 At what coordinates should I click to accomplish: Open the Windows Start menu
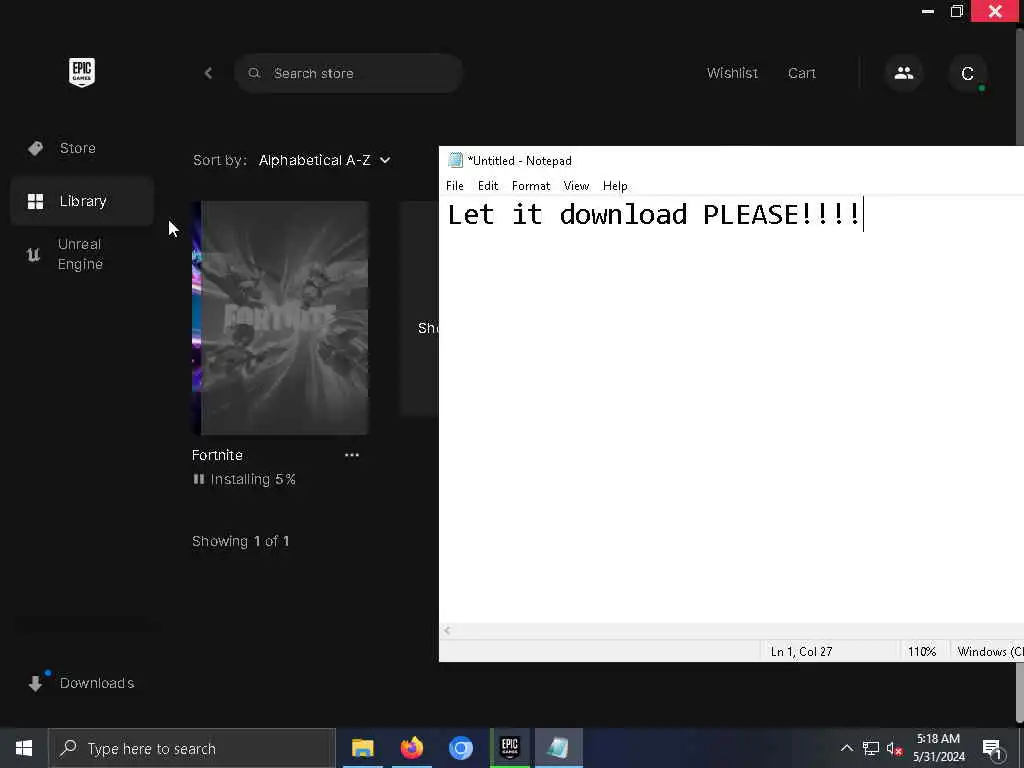24,748
